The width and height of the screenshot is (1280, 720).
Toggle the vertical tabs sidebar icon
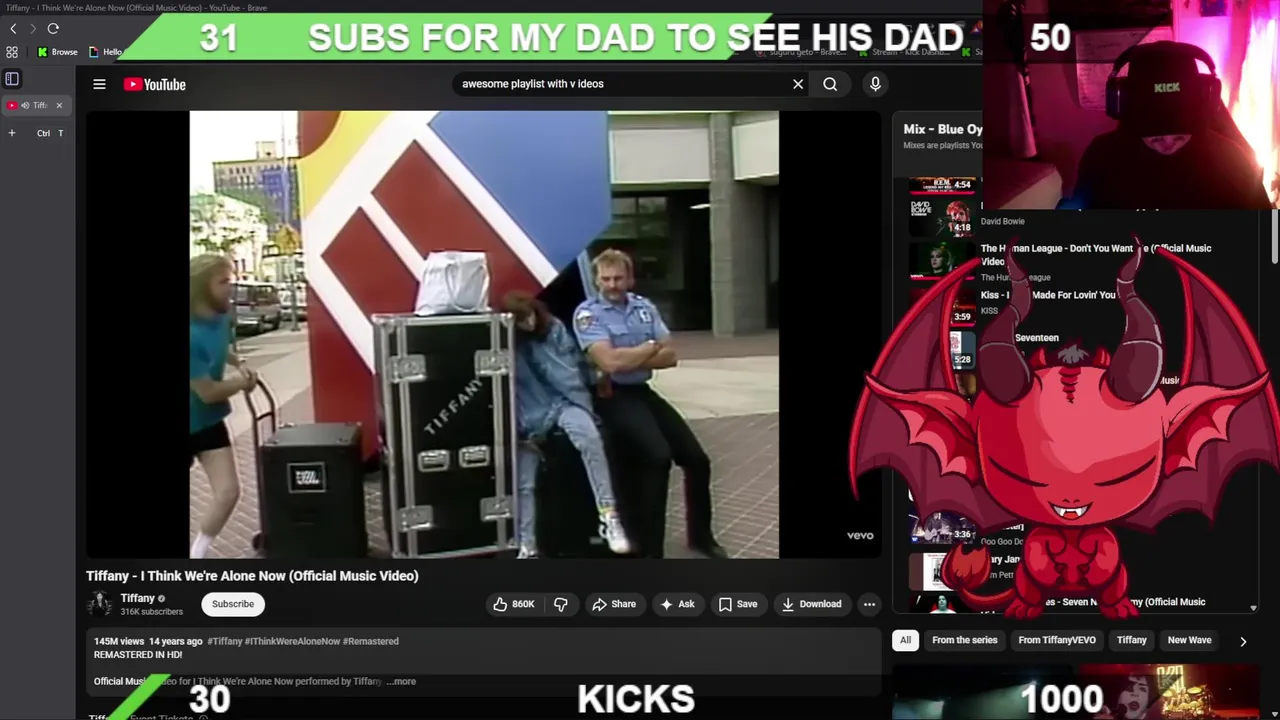point(12,78)
